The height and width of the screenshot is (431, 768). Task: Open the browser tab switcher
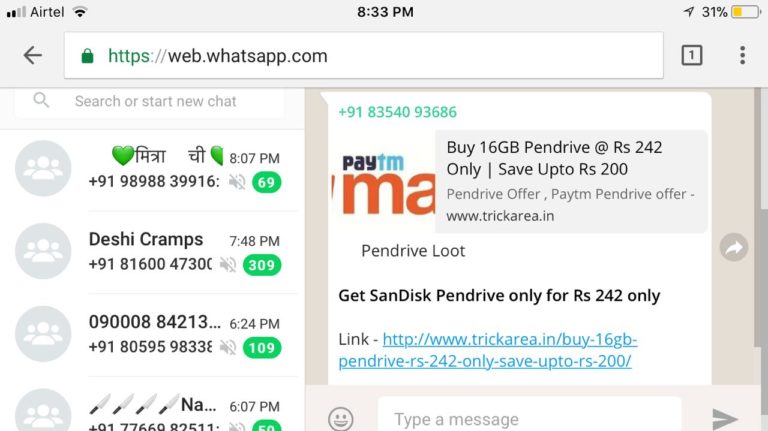coord(692,55)
